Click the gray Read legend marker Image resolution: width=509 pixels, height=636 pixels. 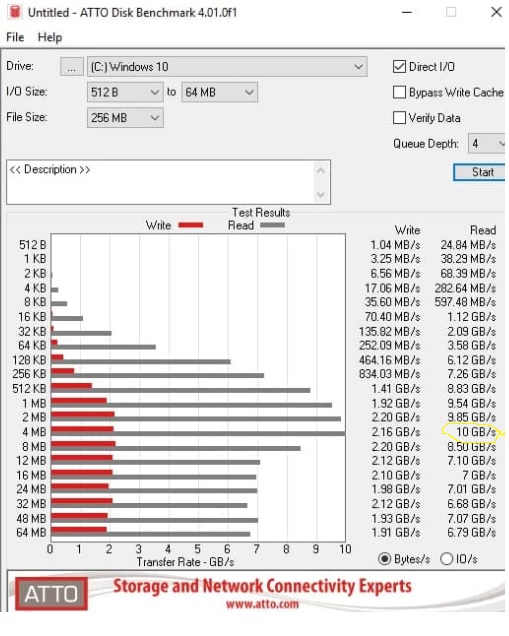point(272,225)
